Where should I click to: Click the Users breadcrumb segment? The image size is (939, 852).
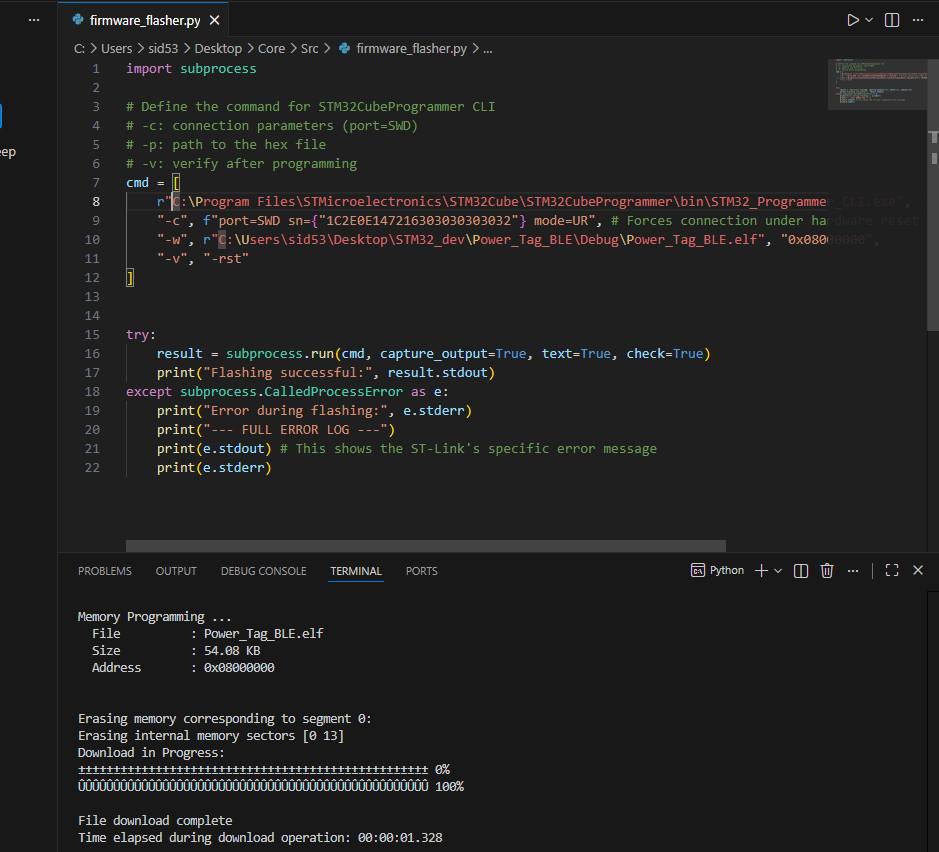click(116, 48)
